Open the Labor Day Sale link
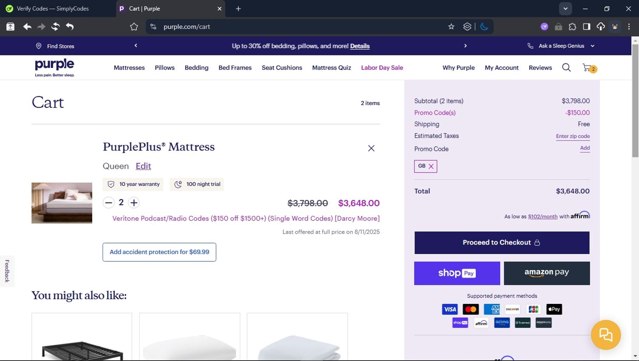This screenshot has height=361, width=639. 382,68
